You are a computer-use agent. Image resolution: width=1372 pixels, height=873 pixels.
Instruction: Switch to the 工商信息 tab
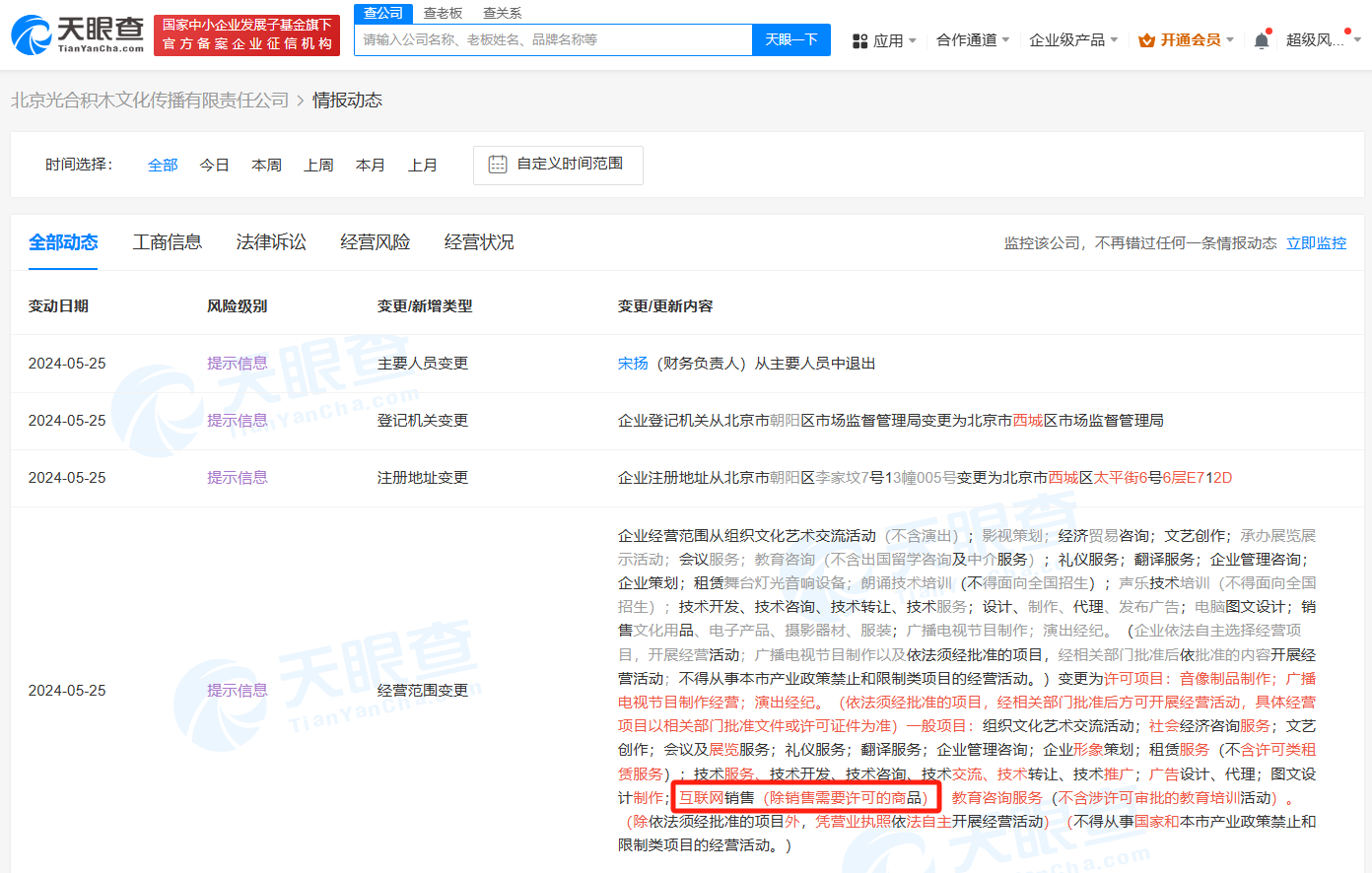[x=167, y=241]
